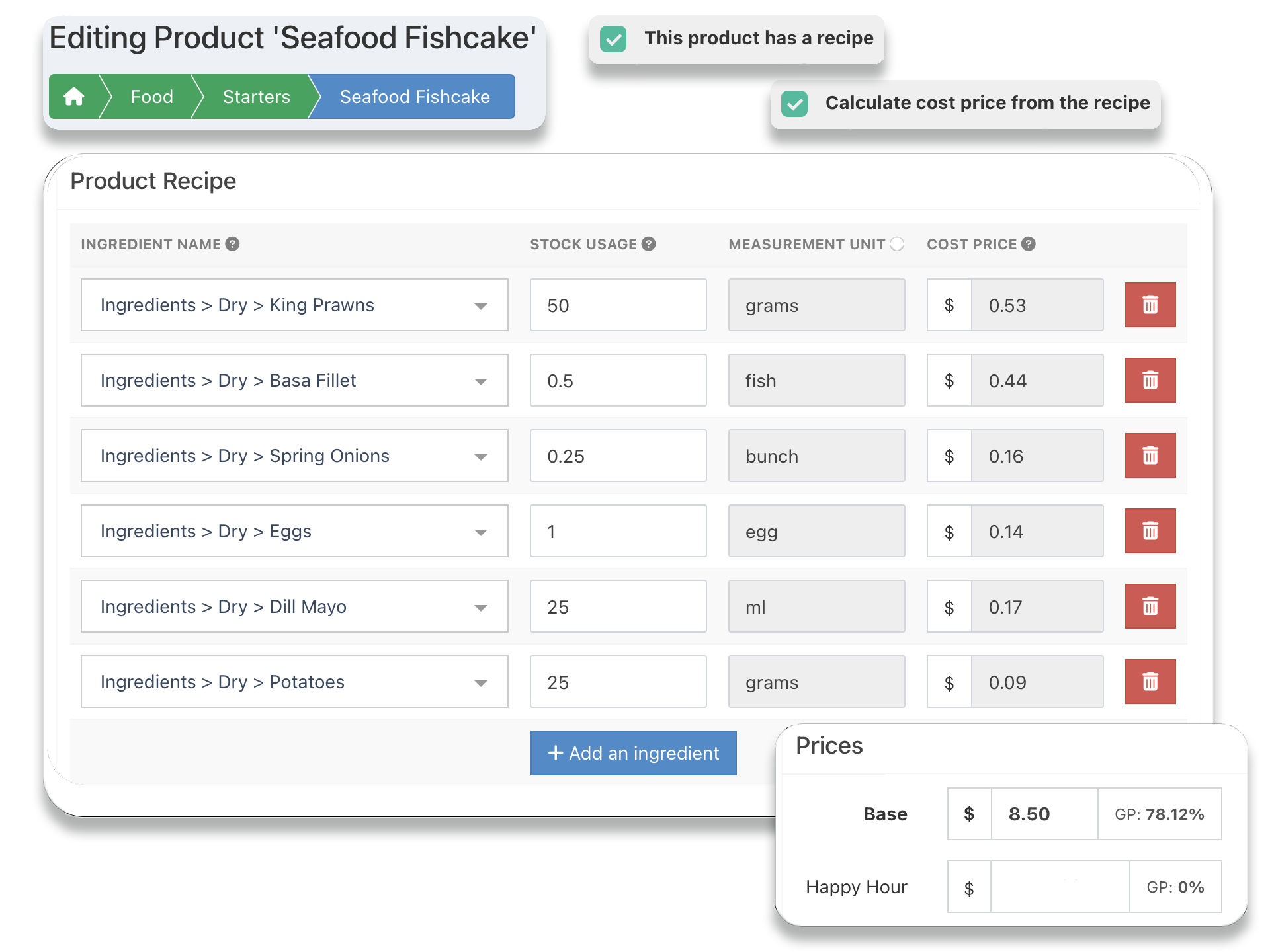Expand the Potatoes ingredient selector

point(482,682)
